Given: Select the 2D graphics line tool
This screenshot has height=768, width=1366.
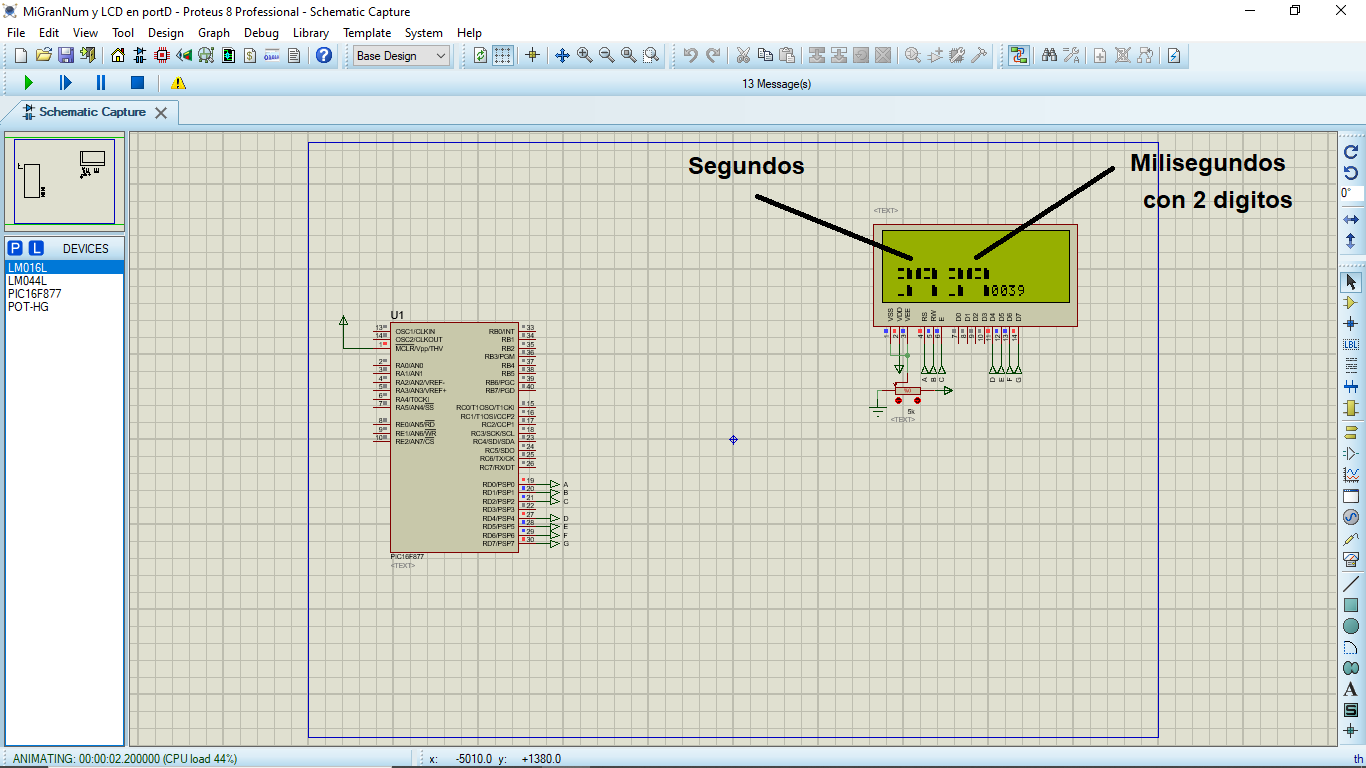Looking at the screenshot, I should pyautogui.click(x=1351, y=583).
